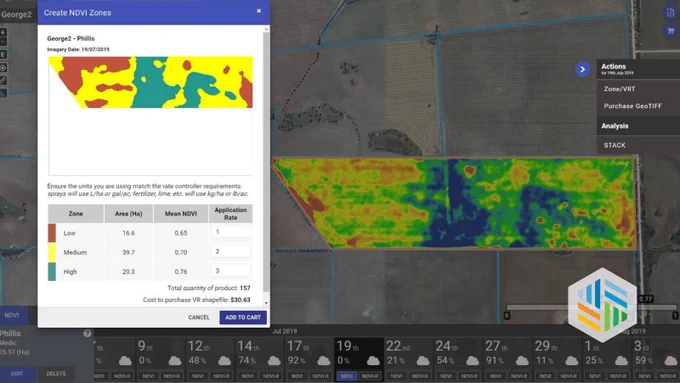The image size is (680, 383).
Task: Click the NDVI range slider track
Action: pyautogui.click(x=592, y=308)
